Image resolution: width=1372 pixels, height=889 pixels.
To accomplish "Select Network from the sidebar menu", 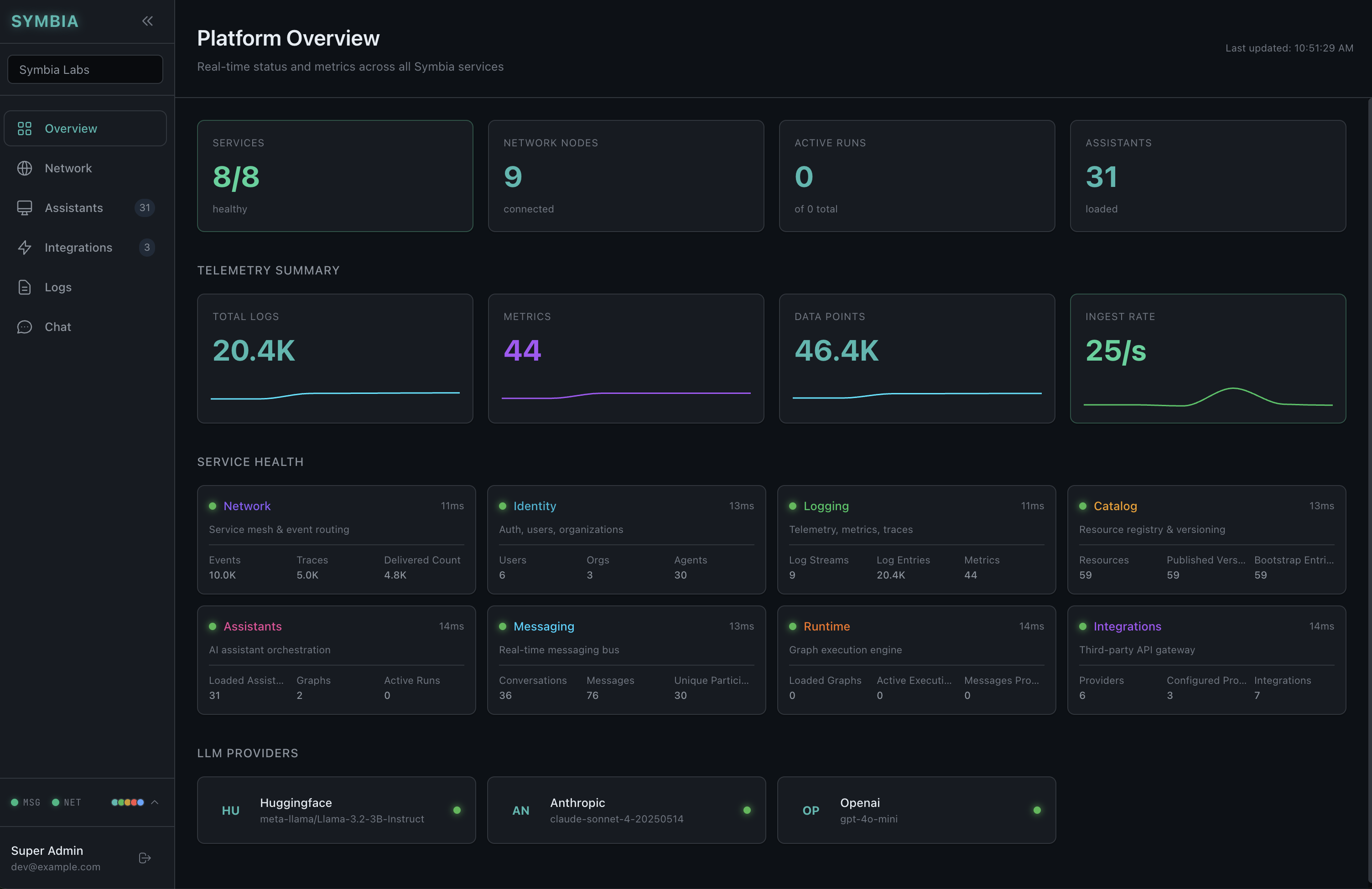I will tap(68, 168).
